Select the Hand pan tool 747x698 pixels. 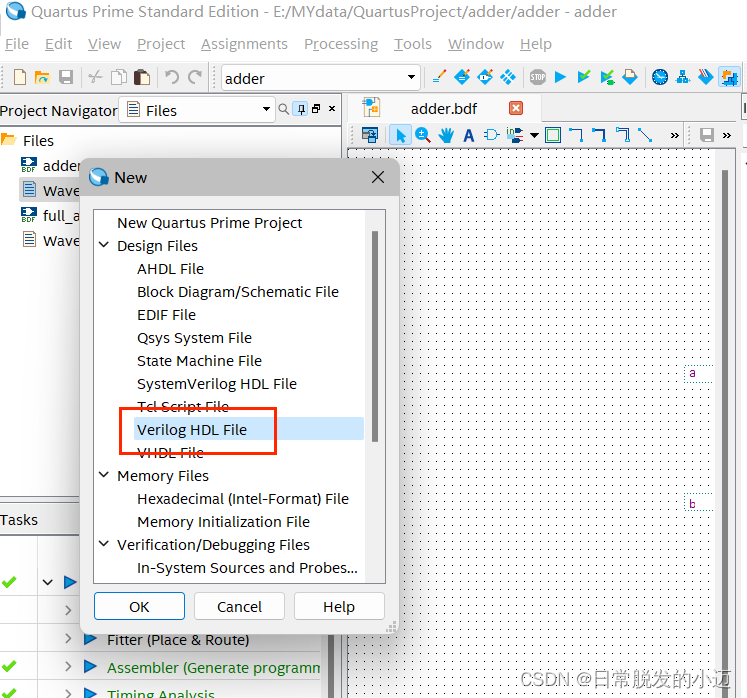pyautogui.click(x=446, y=135)
